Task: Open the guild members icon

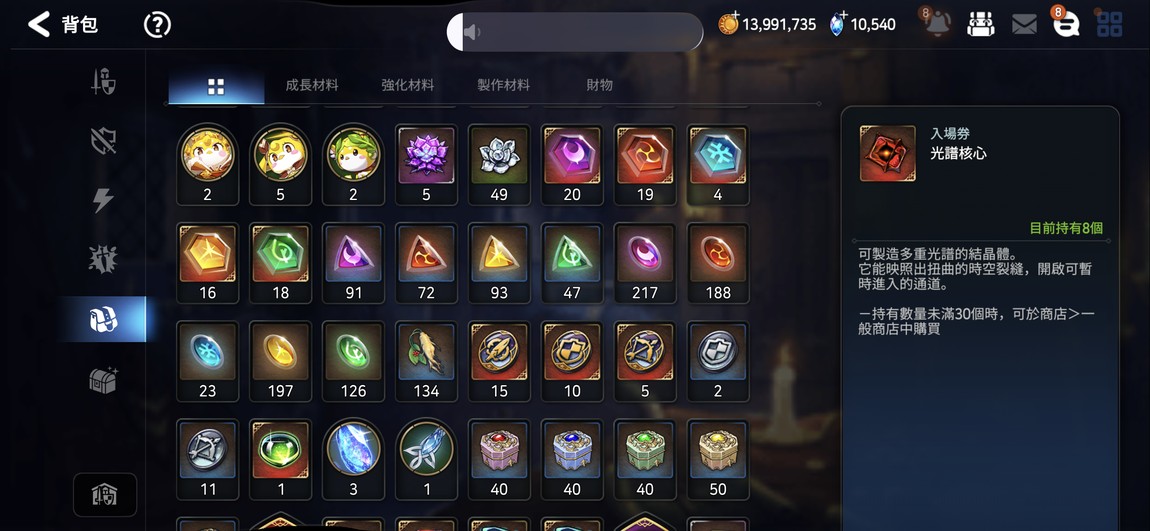Action: 980,24
